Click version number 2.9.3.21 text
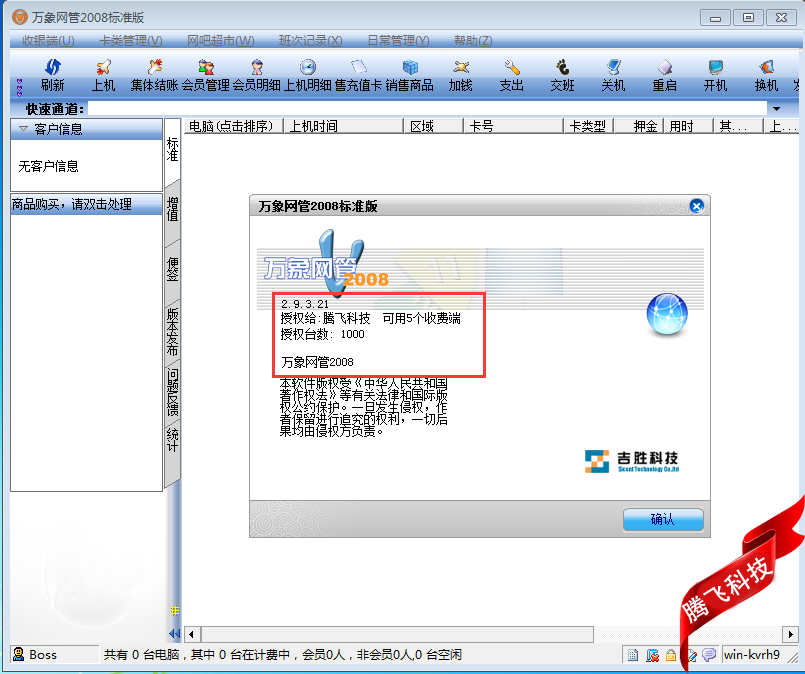The width and height of the screenshot is (805, 674). [304, 304]
